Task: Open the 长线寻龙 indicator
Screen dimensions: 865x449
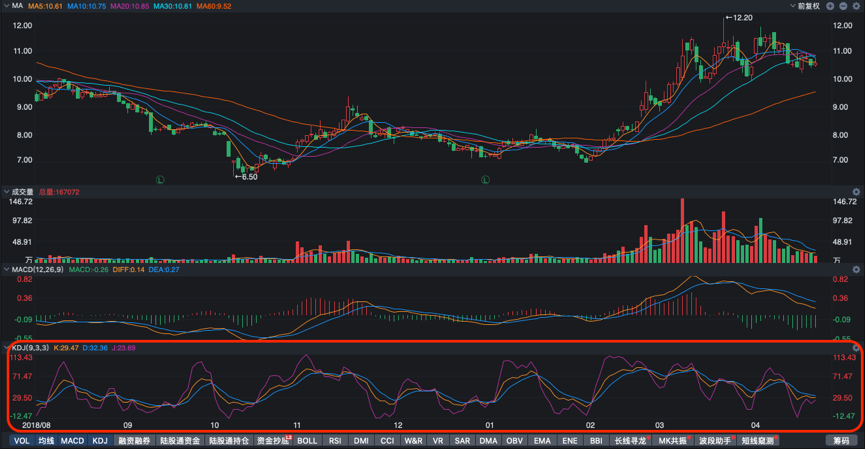Action: point(631,441)
